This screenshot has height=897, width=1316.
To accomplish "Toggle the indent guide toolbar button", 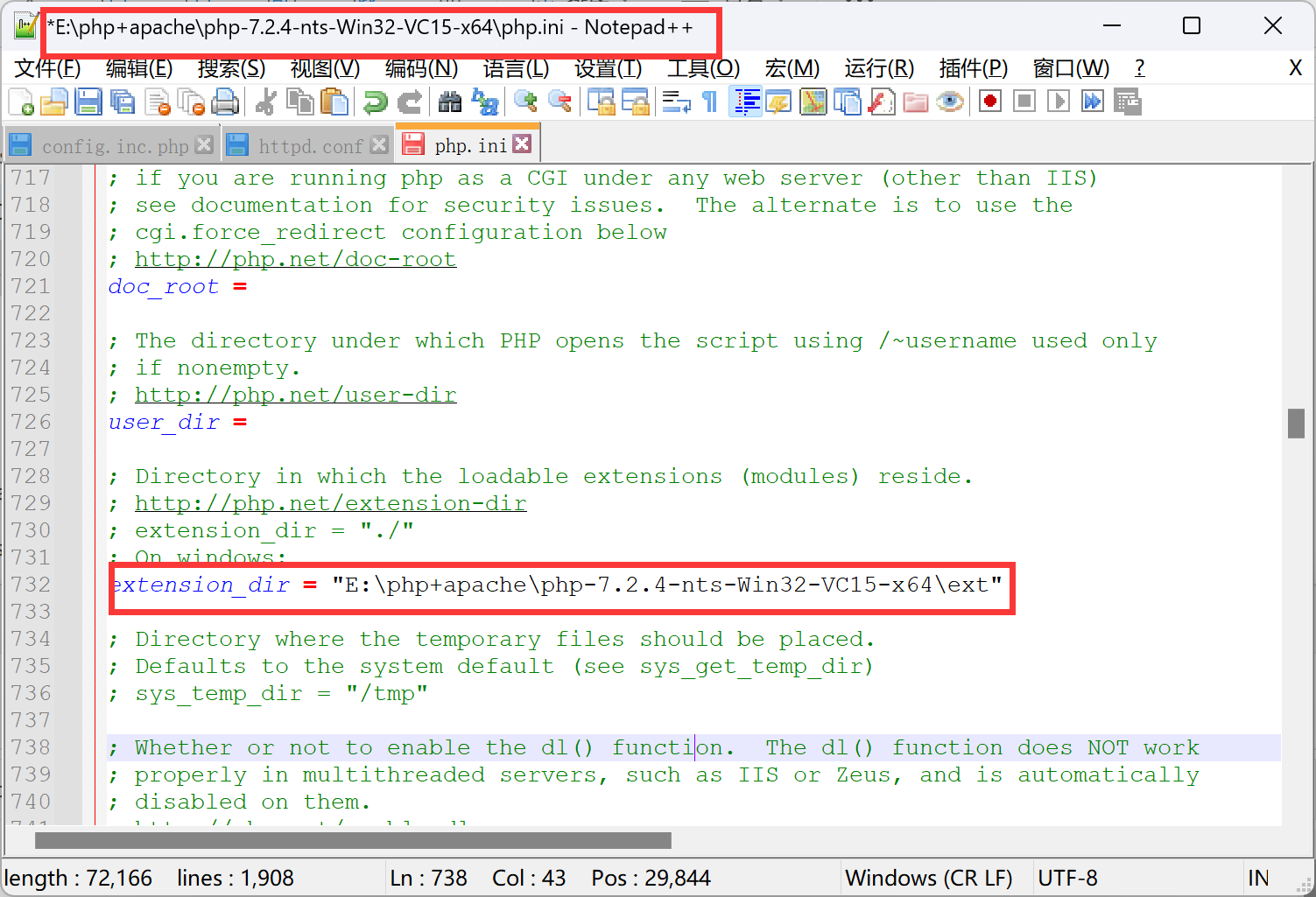I will tap(745, 102).
